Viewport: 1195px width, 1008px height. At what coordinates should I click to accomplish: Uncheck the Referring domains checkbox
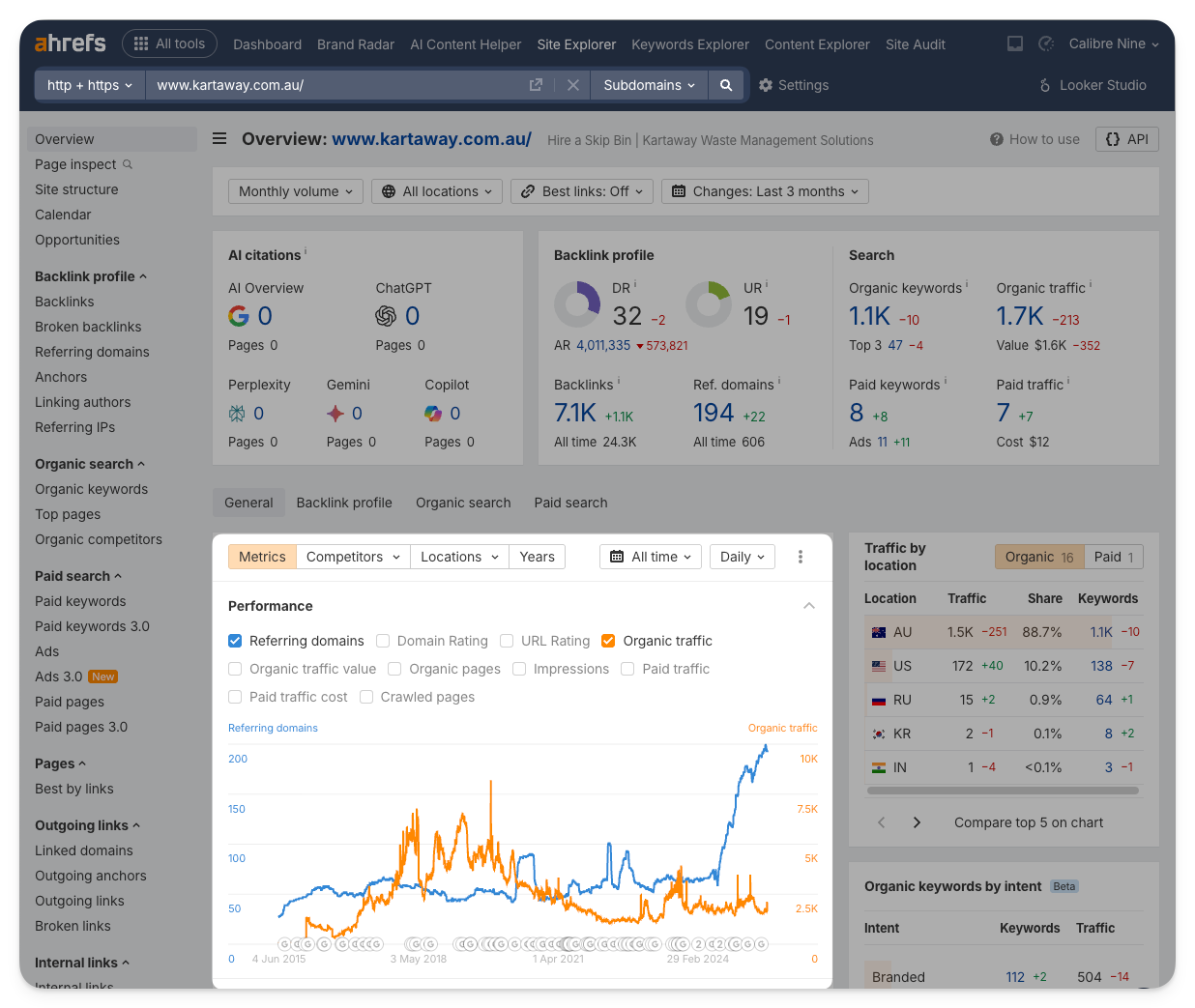(235, 641)
